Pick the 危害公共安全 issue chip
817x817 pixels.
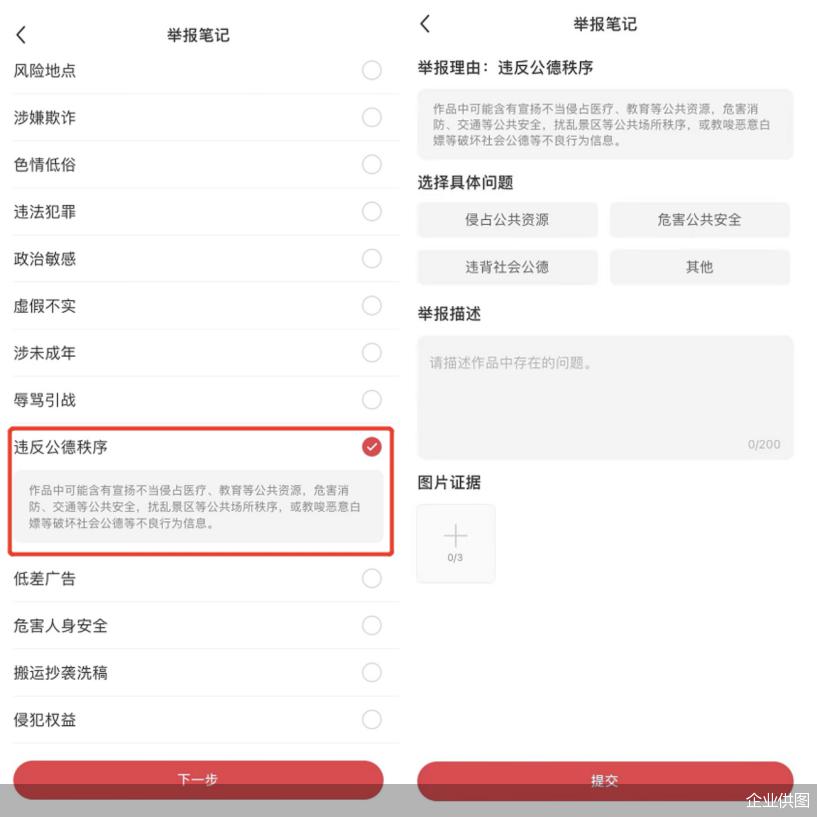[700, 220]
